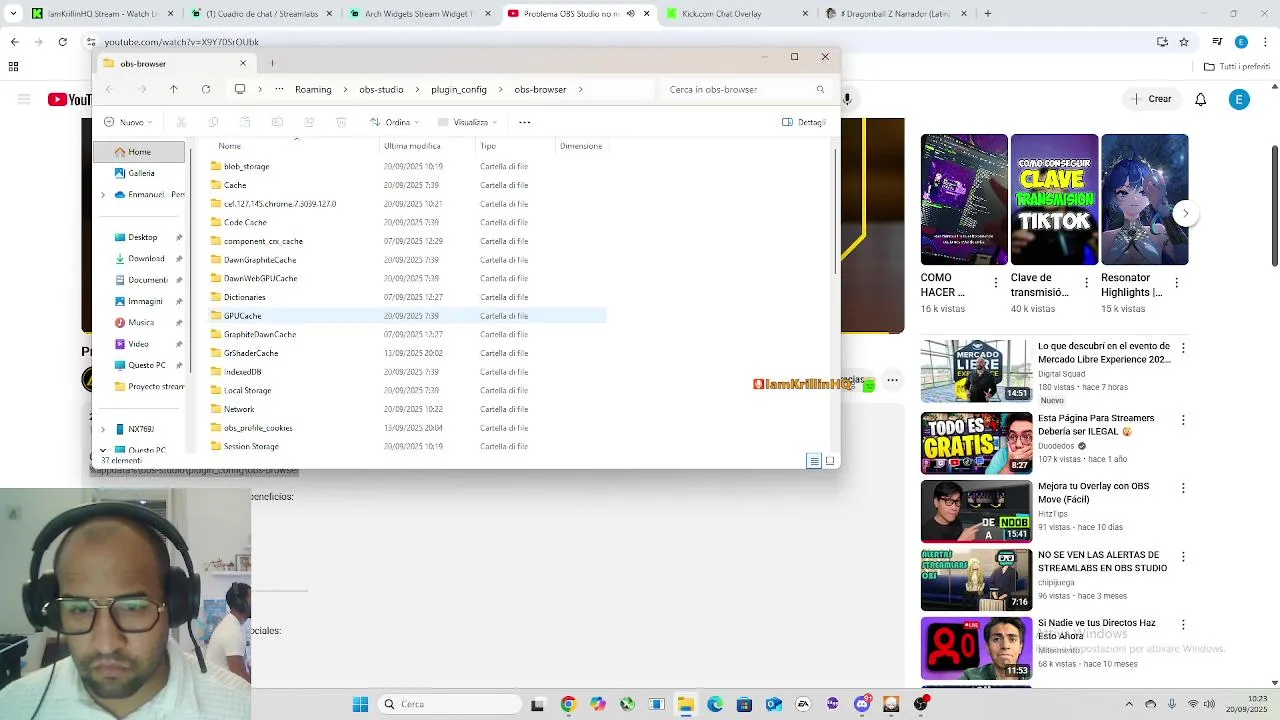Open the Nuovo (new item) menu
The width and height of the screenshot is (1280, 720).
click(x=128, y=122)
